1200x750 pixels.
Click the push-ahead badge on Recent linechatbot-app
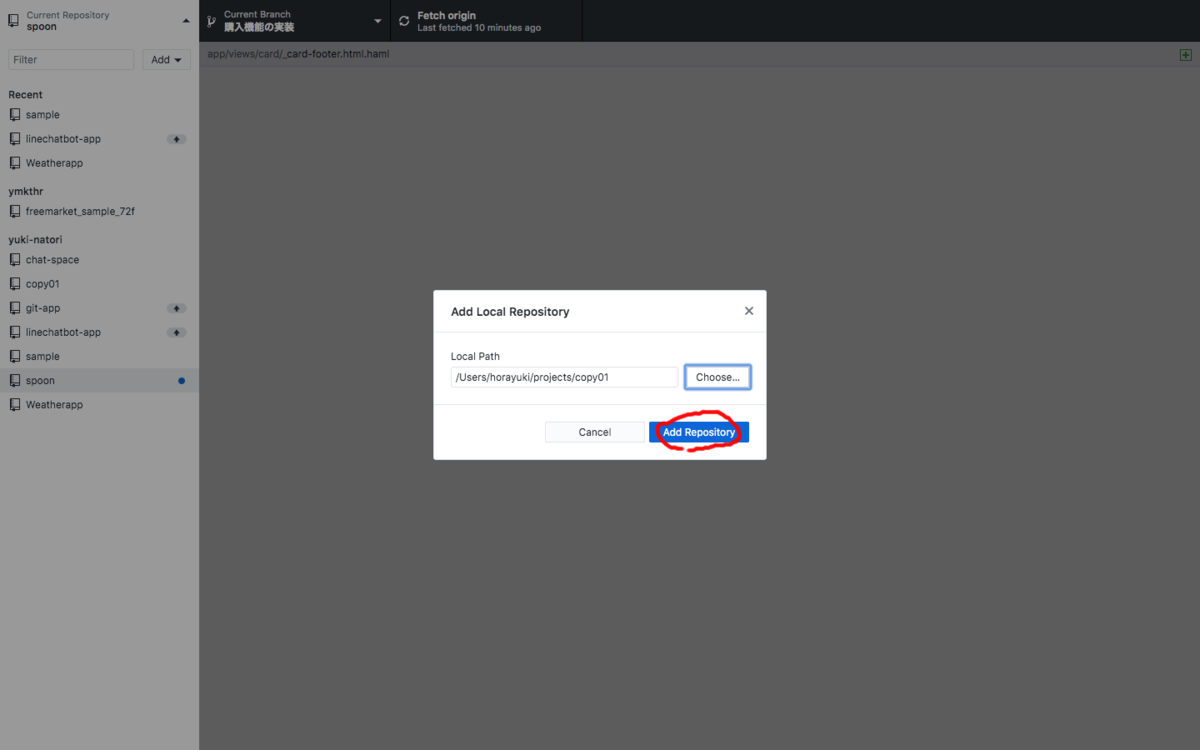coord(176,139)
